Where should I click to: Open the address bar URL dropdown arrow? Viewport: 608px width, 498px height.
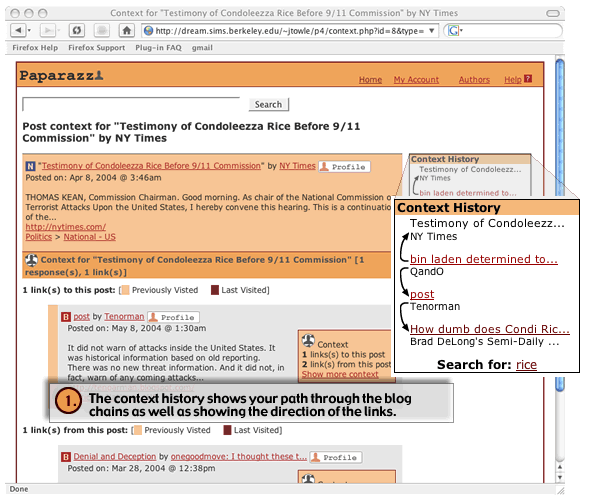pos(431,31)
